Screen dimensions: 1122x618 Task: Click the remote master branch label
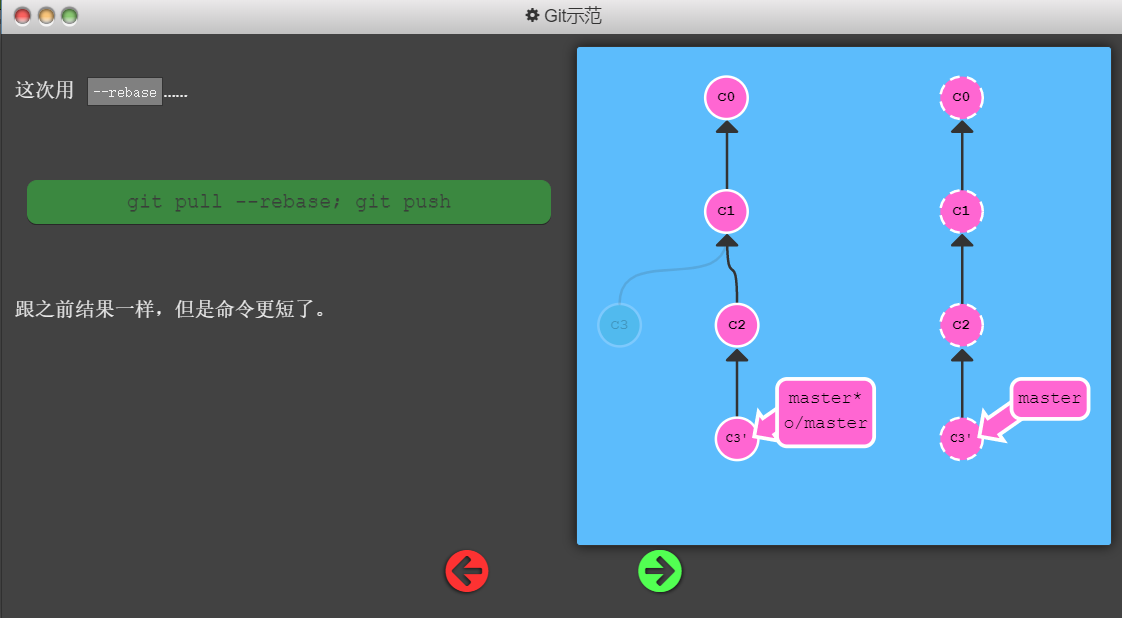(1049, 398)
